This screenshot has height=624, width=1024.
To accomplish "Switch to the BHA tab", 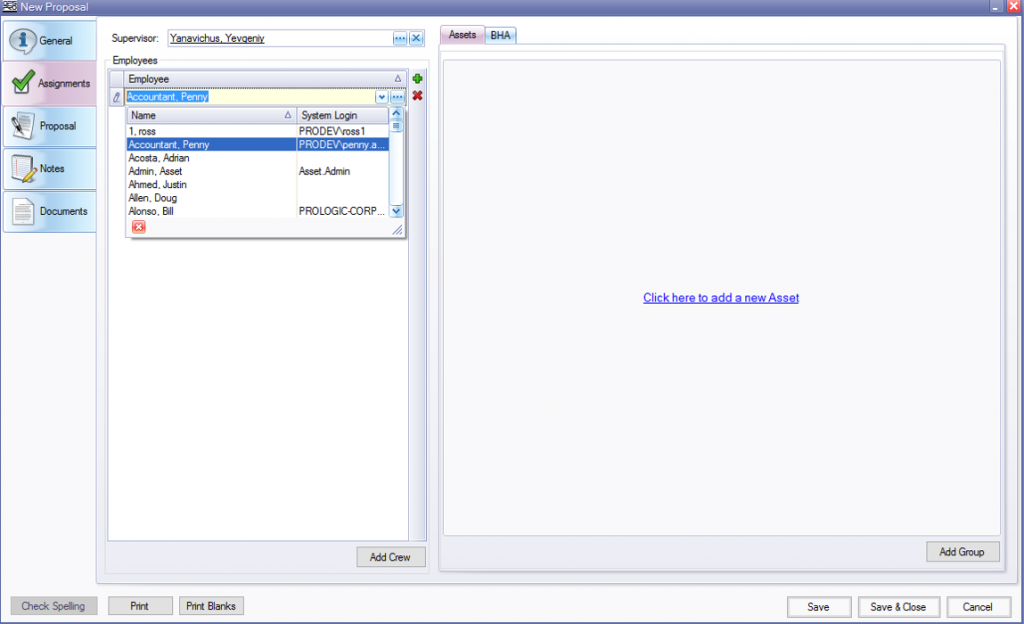I will pyautogui.click(x=500, y=34).
